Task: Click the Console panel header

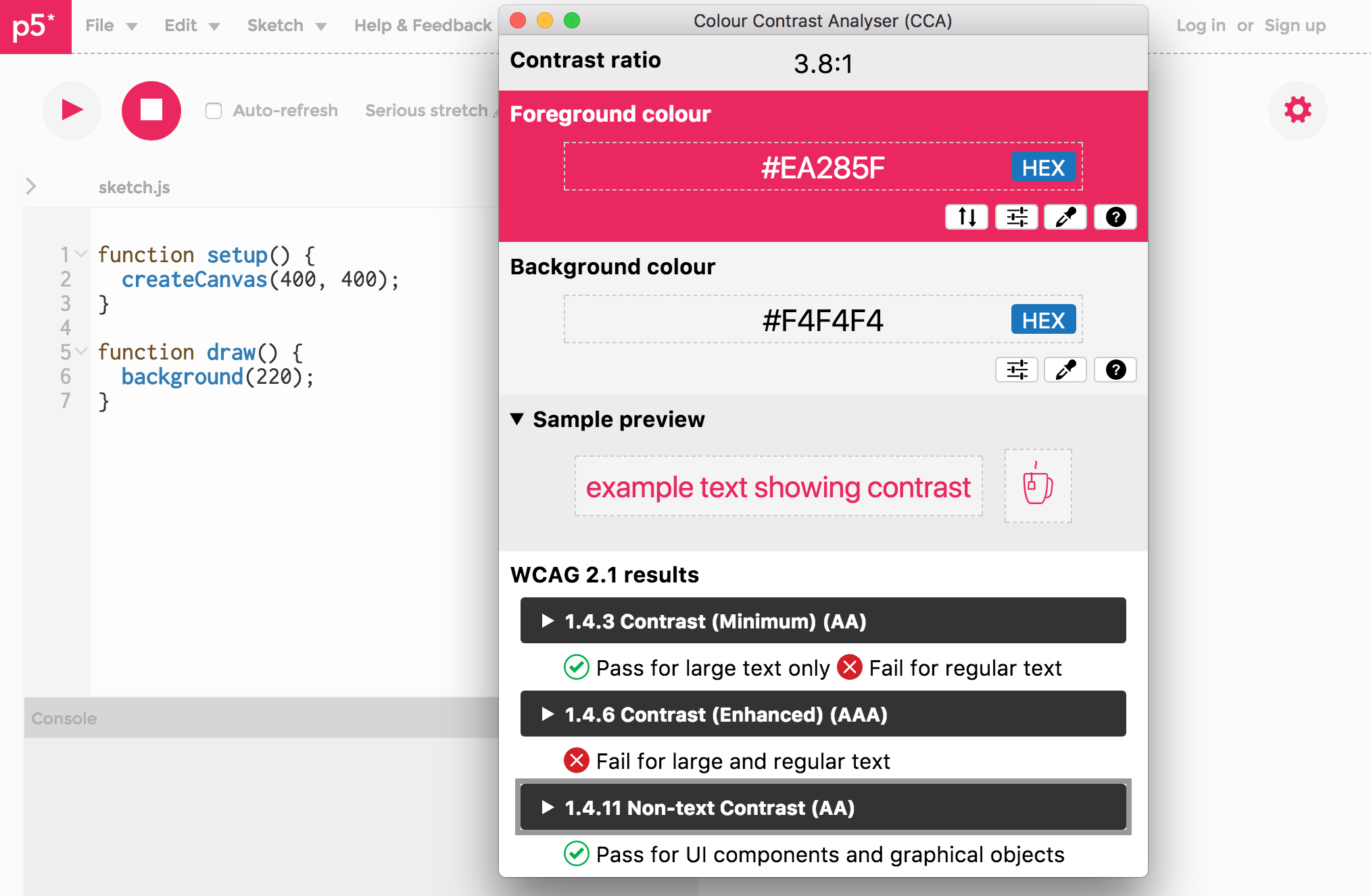Action: [261, 718]
